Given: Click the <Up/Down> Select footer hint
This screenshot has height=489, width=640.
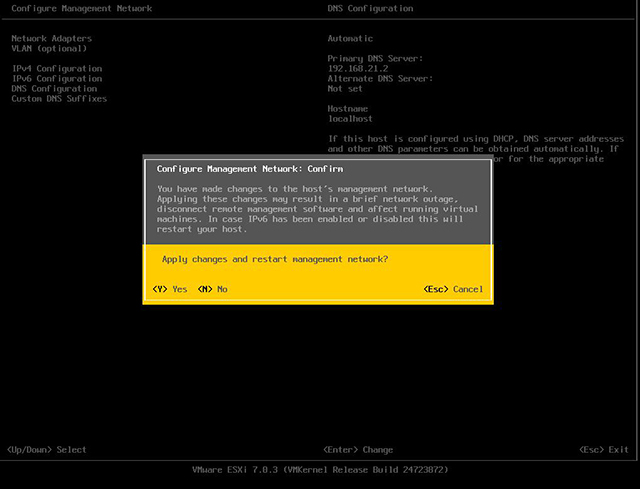Looking at the screenshot, I should [x=47, y=450].
